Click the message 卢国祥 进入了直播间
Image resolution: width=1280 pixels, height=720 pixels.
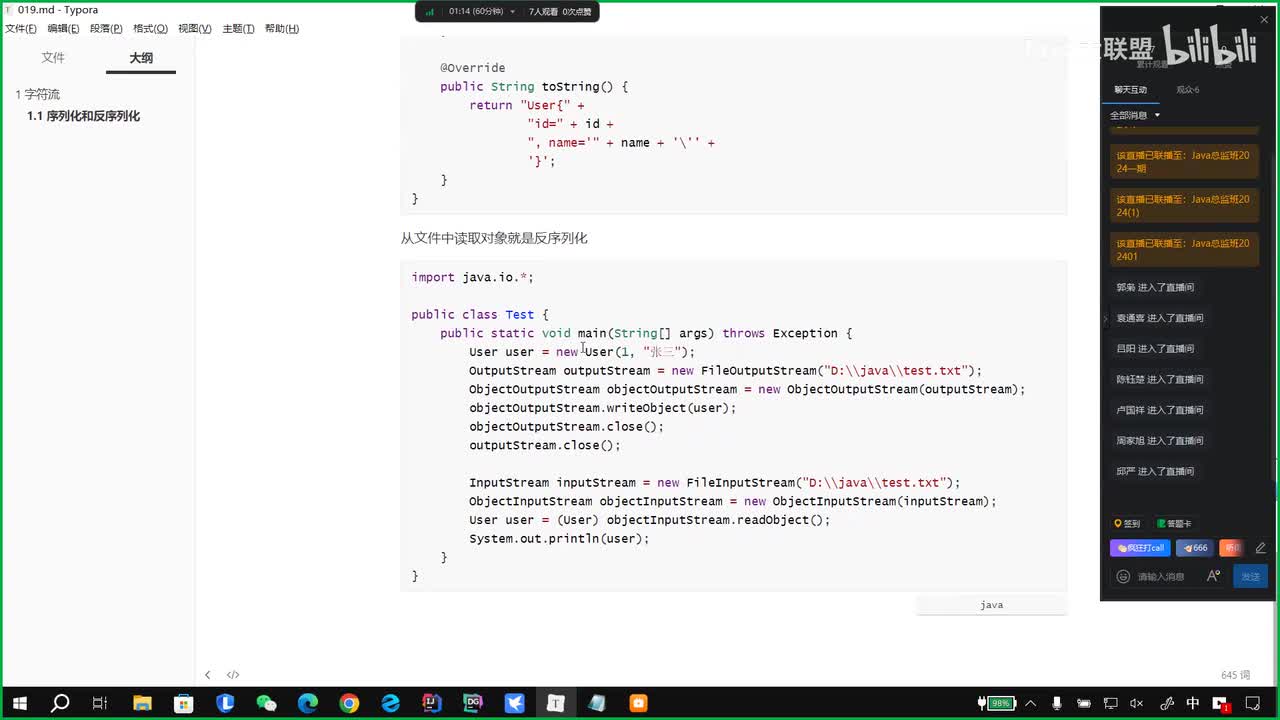click(1160, 410)
